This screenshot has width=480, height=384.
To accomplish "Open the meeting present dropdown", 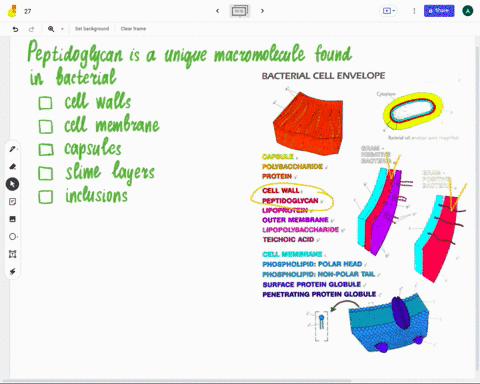I will click(389, 11).
